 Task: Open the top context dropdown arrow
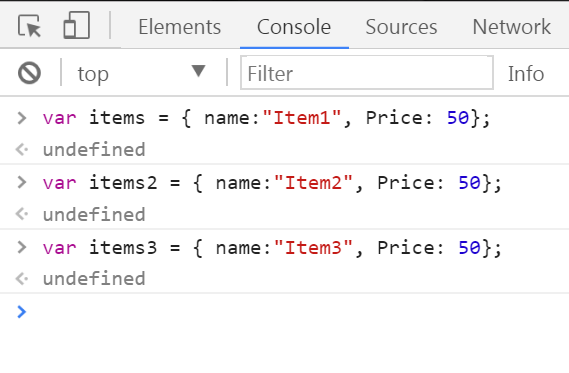click(198, 71)
